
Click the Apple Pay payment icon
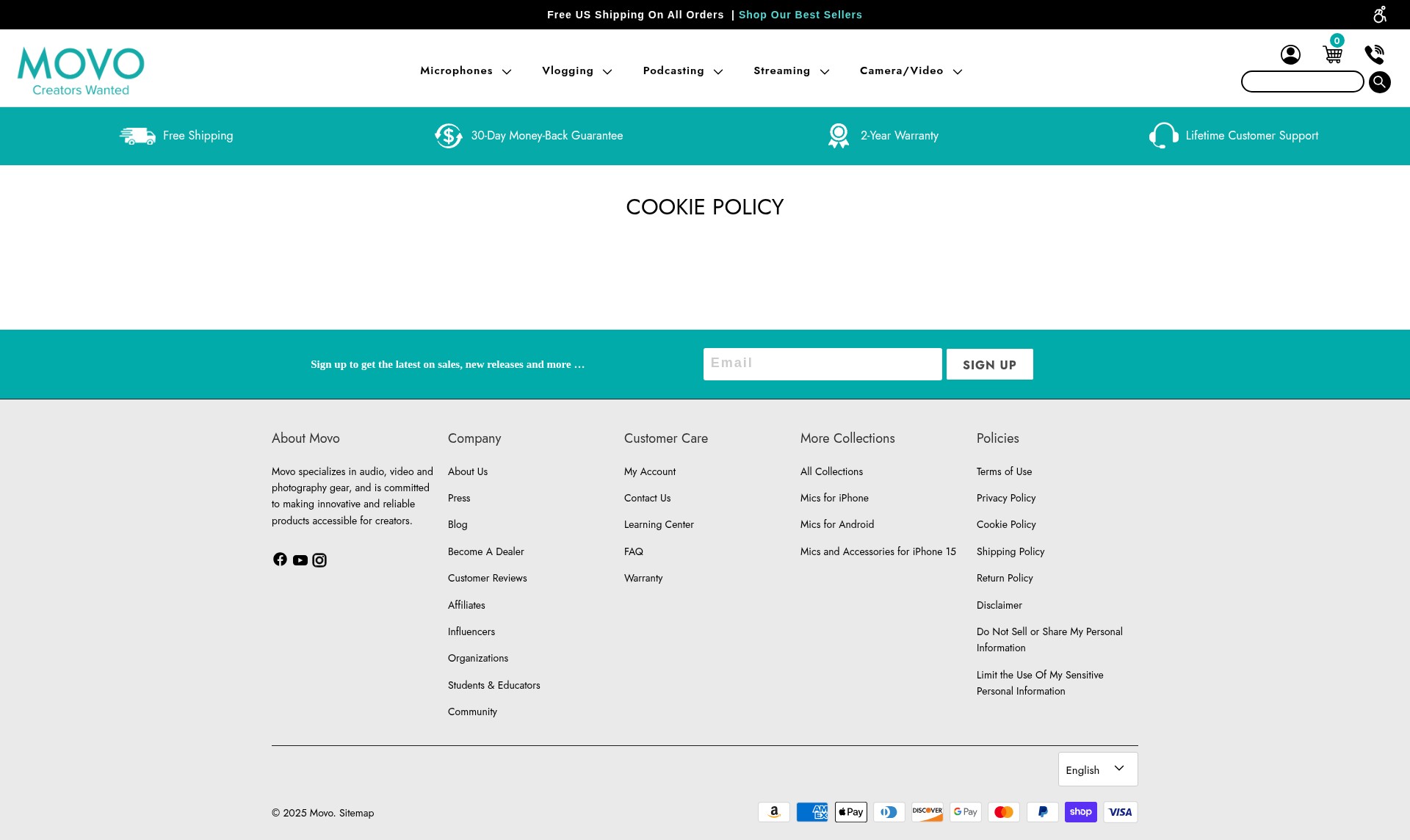[x=851, y=812]
